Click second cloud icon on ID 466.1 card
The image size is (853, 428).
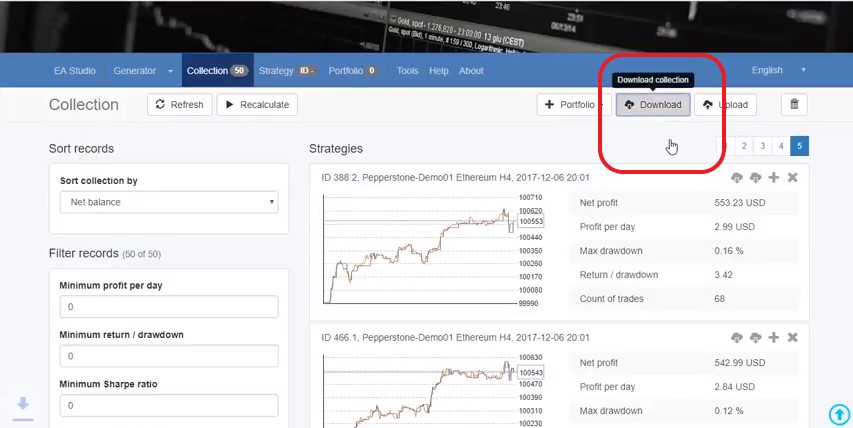(x=755, y=337)
